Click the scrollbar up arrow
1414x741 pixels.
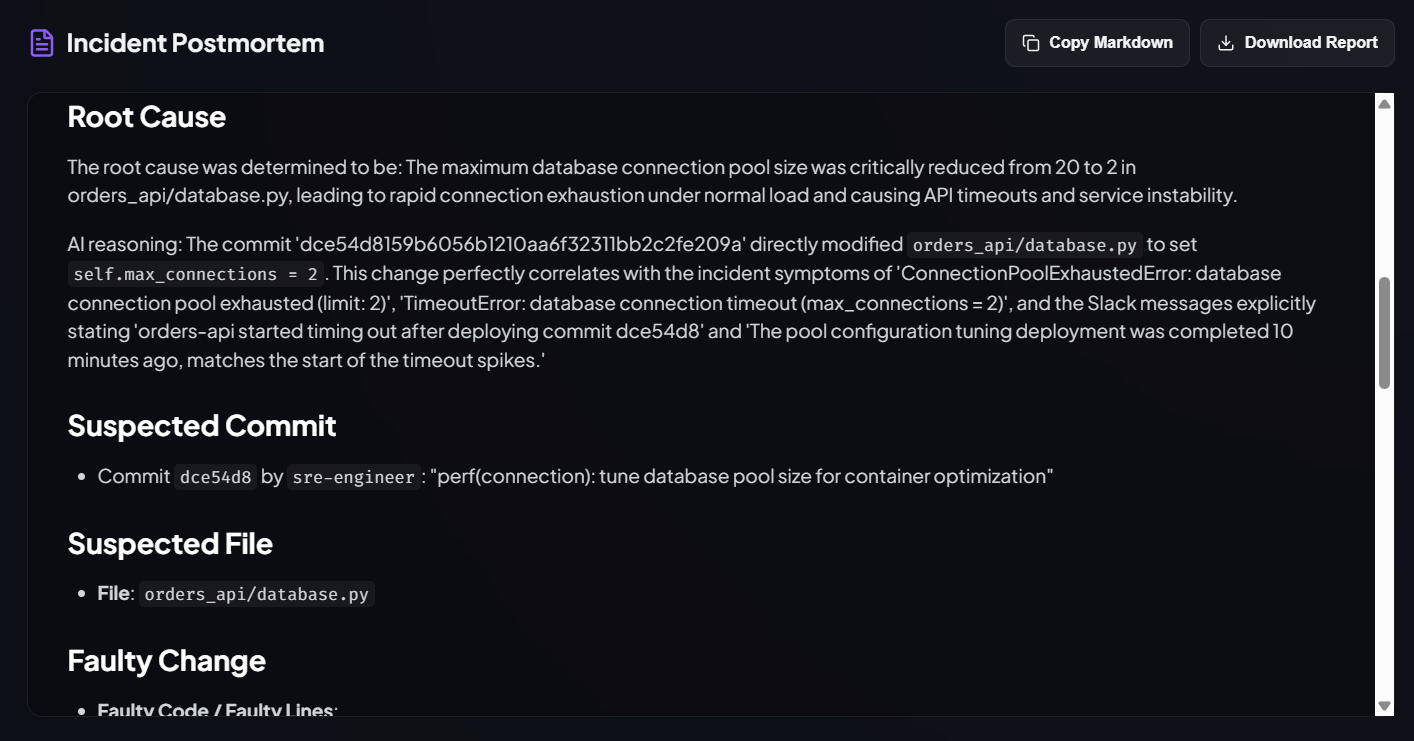pyautogui.click(x=1384, y=103)
